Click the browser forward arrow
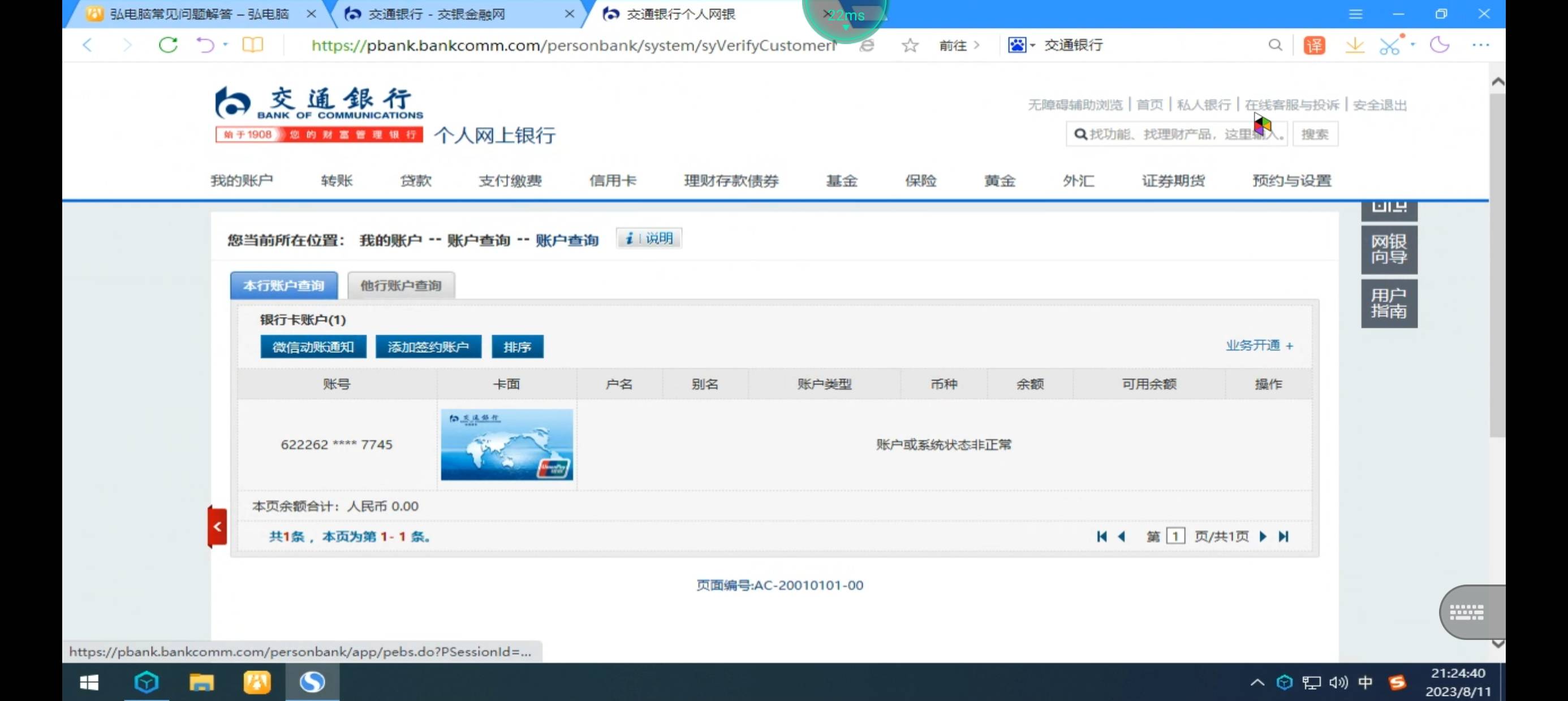Screen dimensions: 1568x701 127,45
